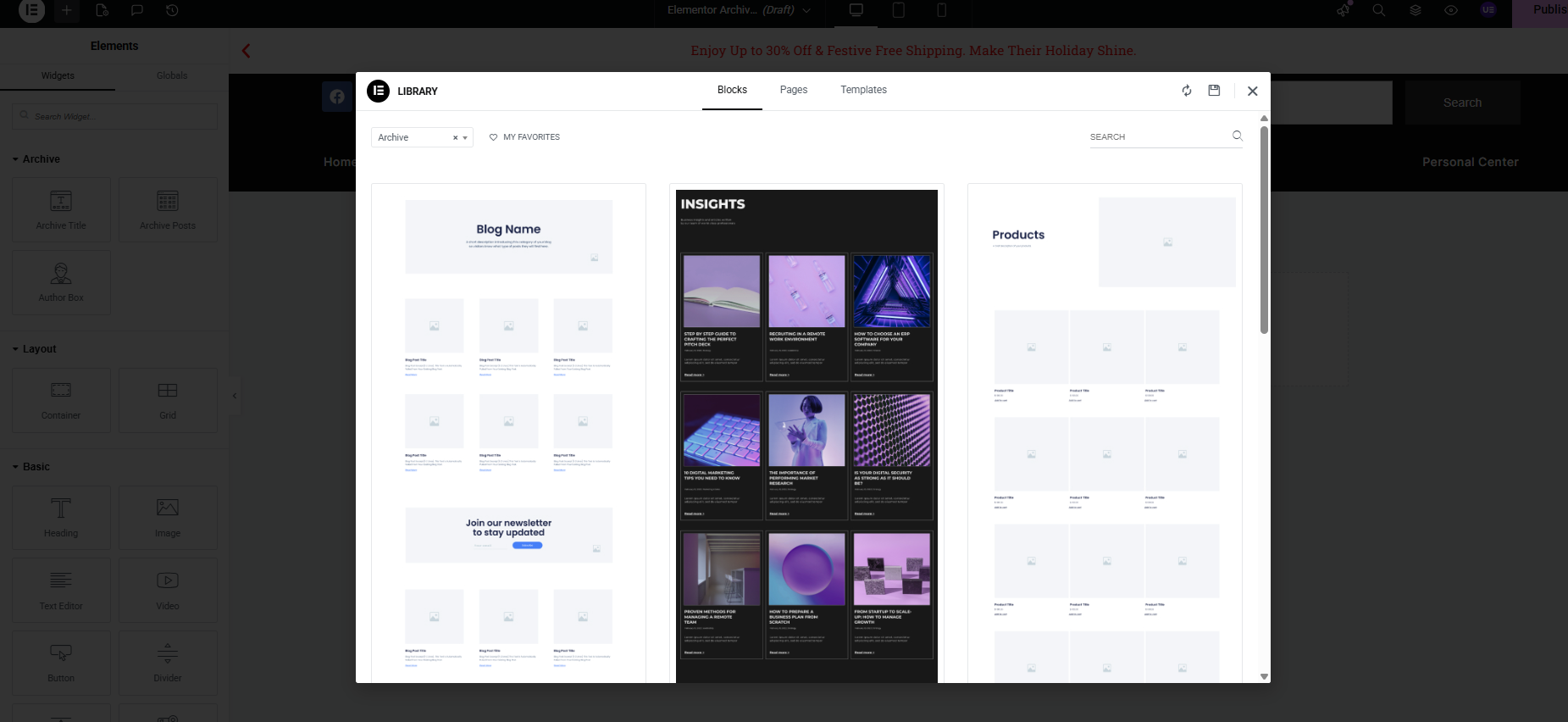Collapse the Archive widget category
This screenshot has height=722, width=1568.
36,159
